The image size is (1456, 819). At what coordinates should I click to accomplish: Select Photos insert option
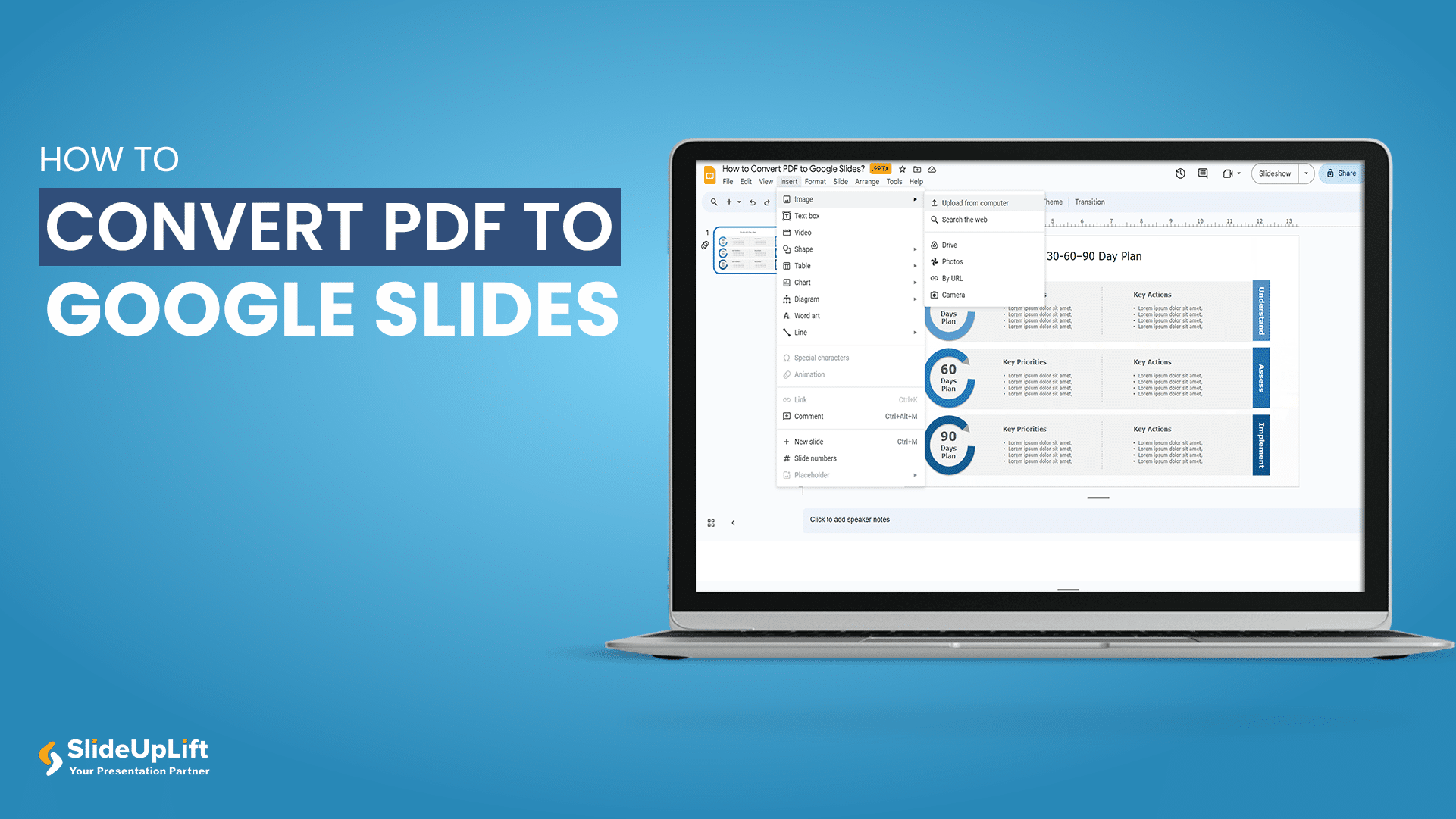(951, 262)
